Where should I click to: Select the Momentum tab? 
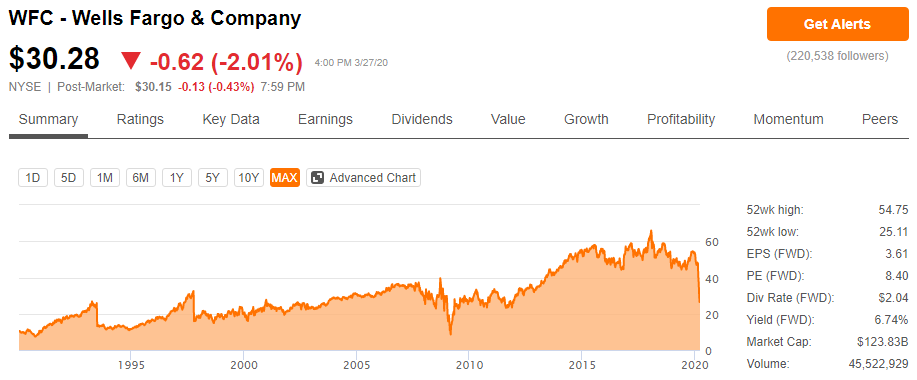(788, 120)
